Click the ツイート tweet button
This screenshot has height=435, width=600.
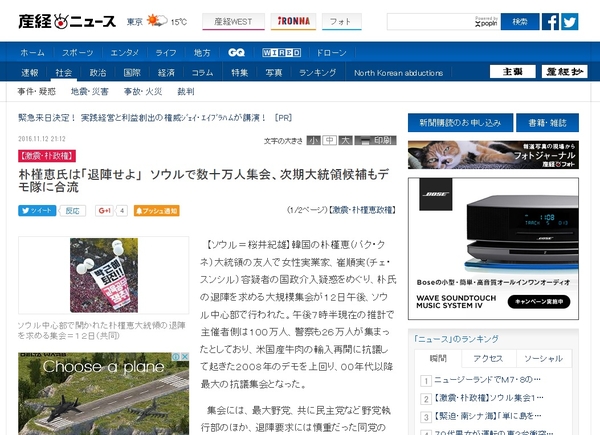(37, 210)
